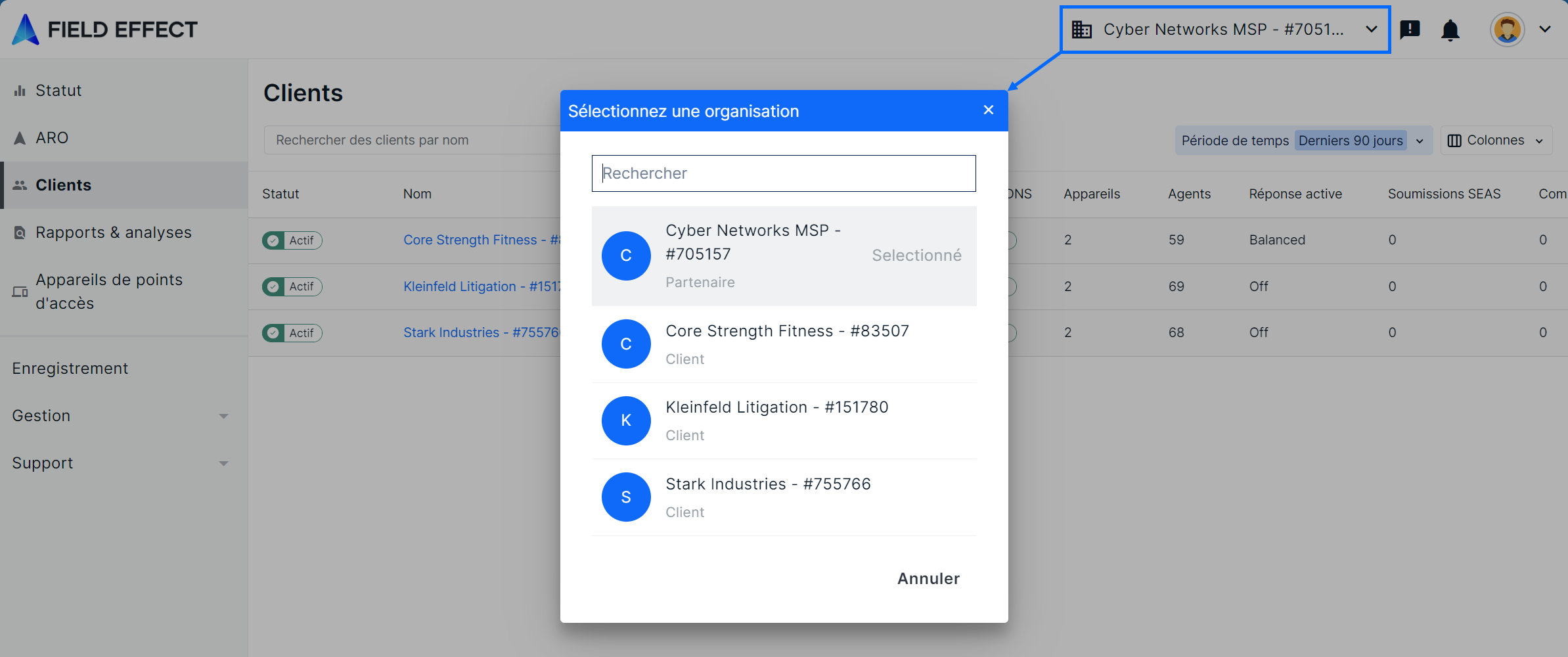1568x657 pixels.
Task: Sort by the Appareils column header
Action: coord(1092,194)
